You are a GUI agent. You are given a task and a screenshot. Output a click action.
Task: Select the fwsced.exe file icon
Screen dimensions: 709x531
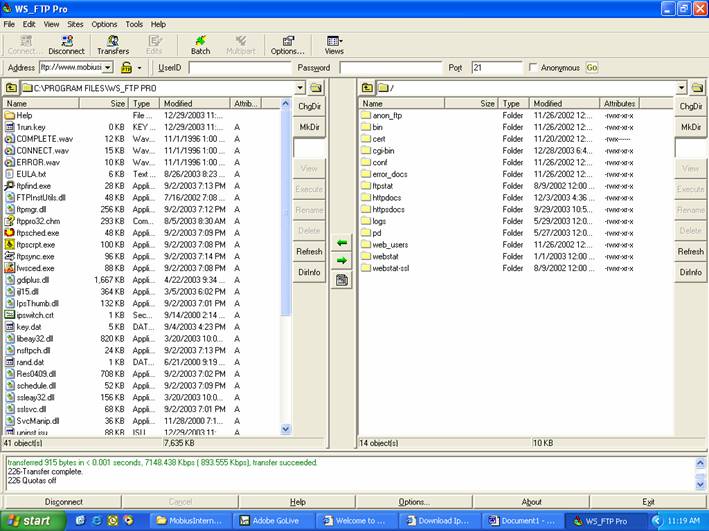click(9, 268)
